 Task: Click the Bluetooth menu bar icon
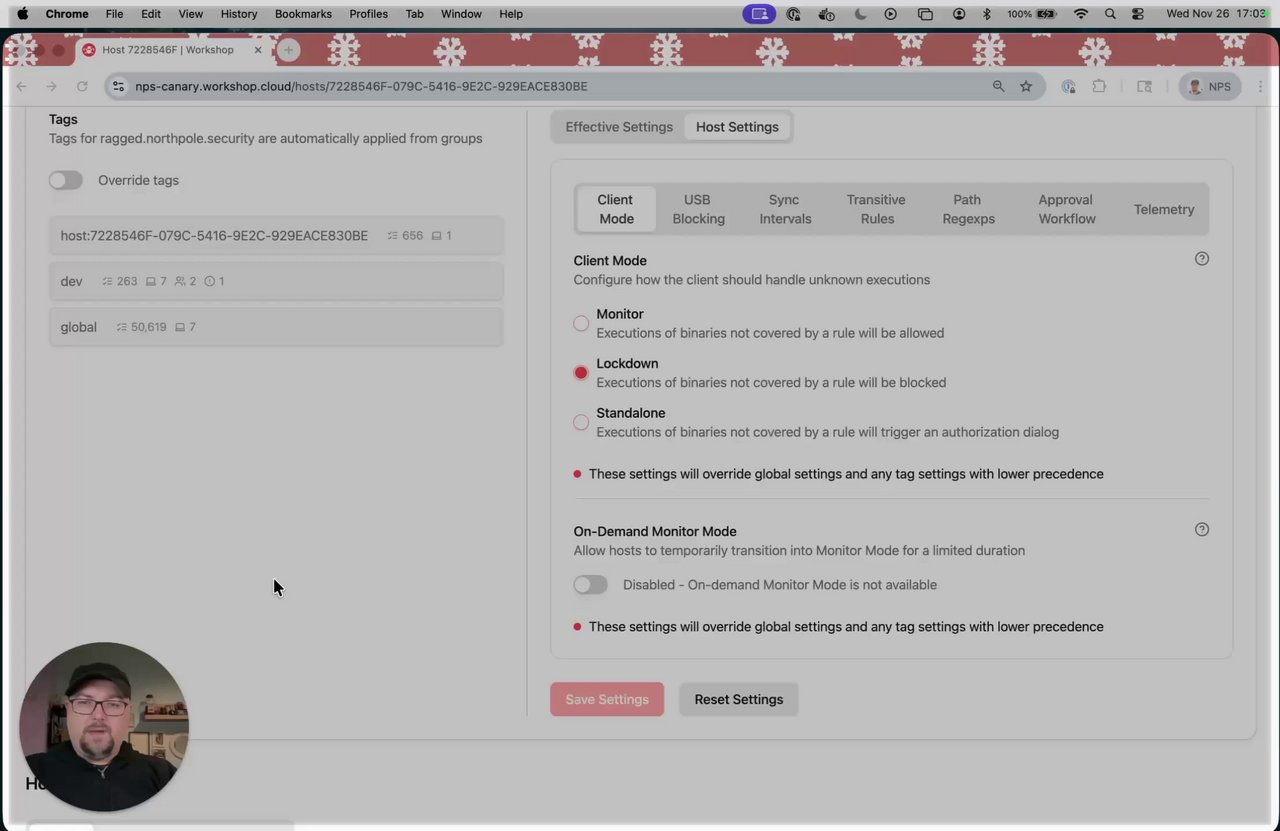(986, 14)
